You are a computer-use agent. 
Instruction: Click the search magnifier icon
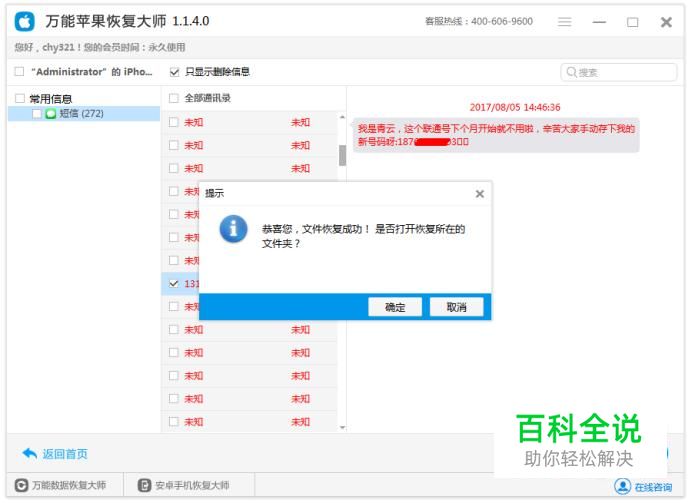[x=571, y=72]
